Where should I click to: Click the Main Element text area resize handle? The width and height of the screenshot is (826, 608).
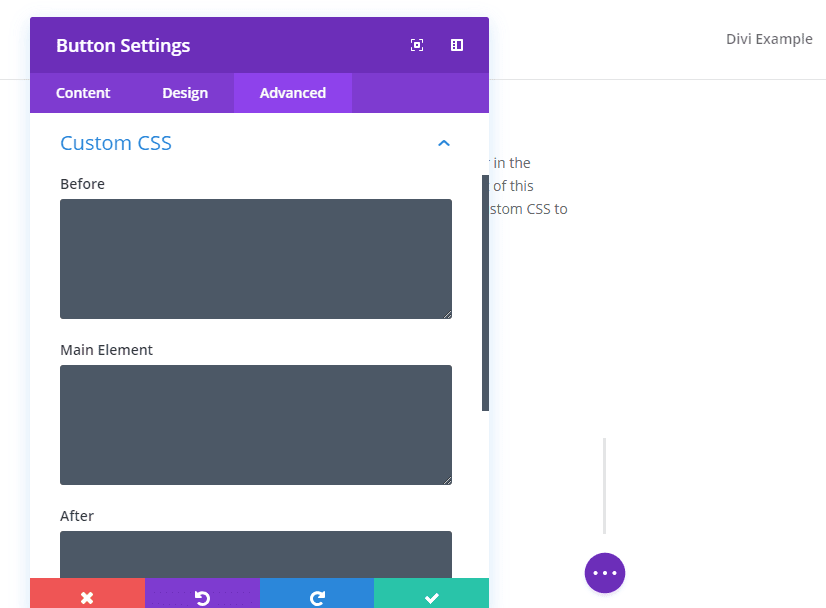pyautogui.click(x=447, y=480)
